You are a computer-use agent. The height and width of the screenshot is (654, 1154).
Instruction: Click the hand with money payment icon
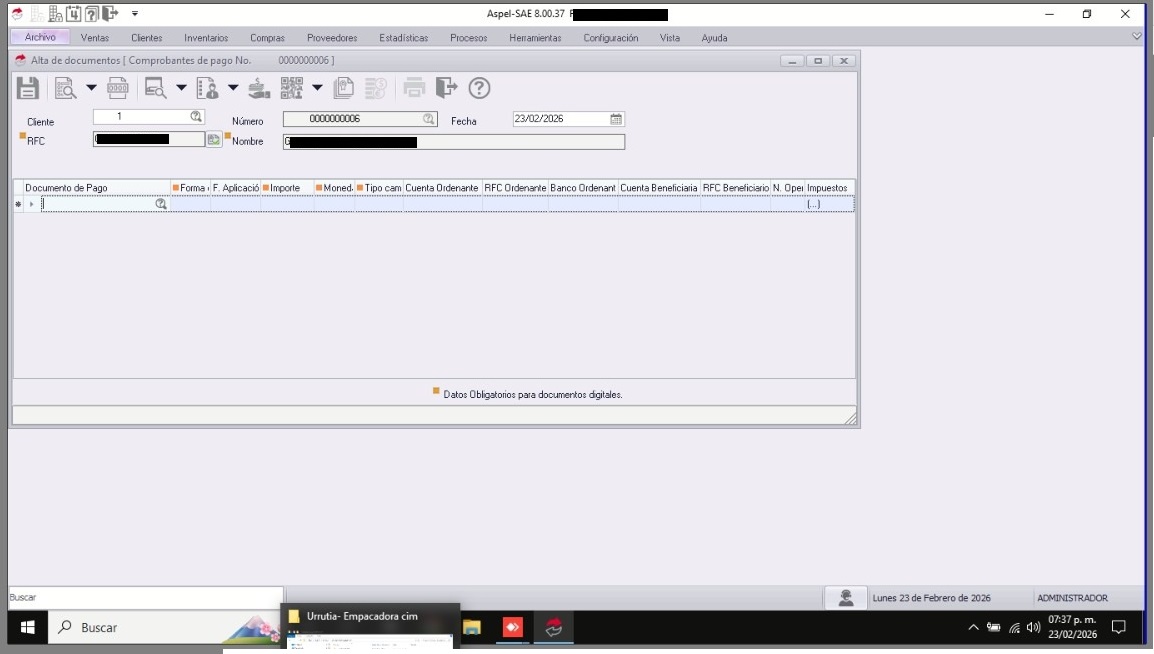pyautogui.click(x=258, y=88)
